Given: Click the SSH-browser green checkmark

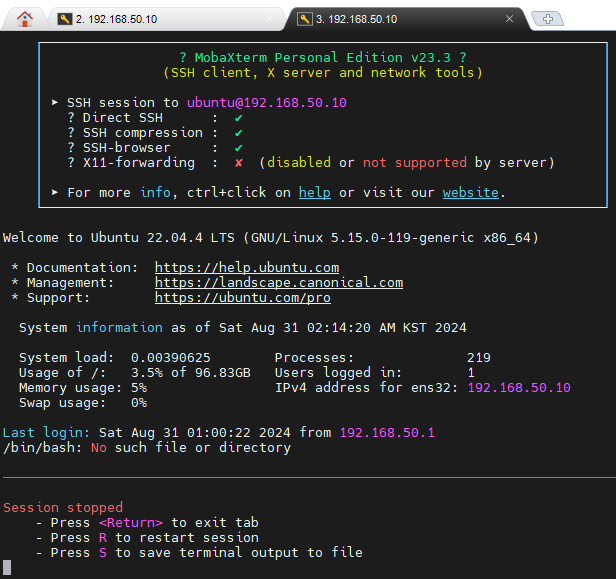Looking at the screenshot, I should pyautogui.click(x=238, y=148).
